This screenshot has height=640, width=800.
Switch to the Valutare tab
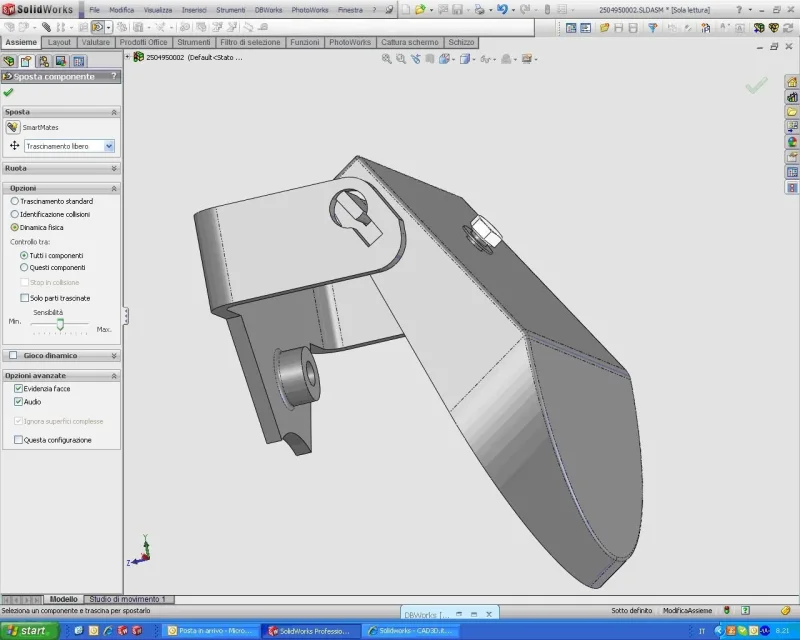95,42
